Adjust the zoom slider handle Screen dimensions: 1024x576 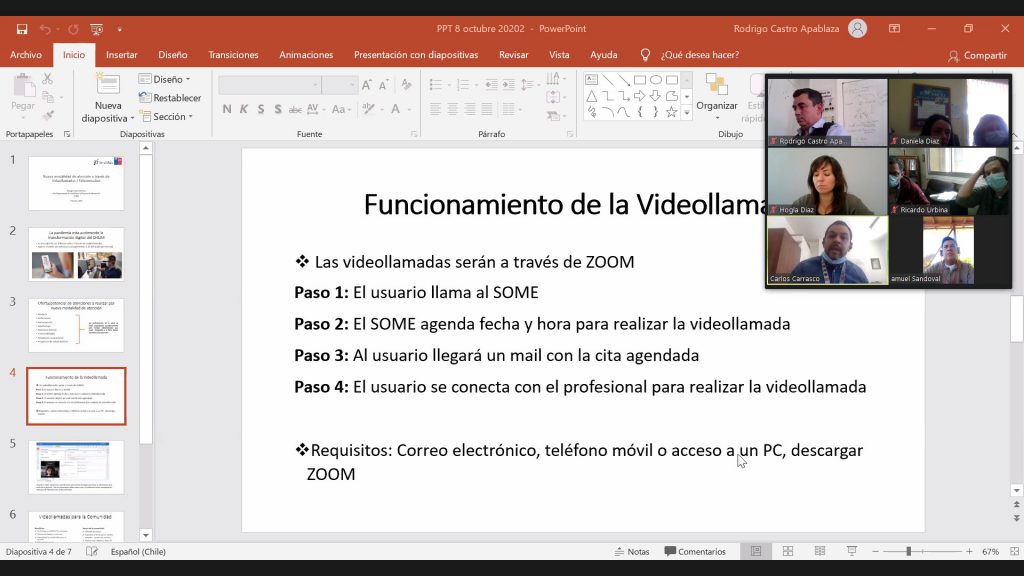click(x=908, y=551)
